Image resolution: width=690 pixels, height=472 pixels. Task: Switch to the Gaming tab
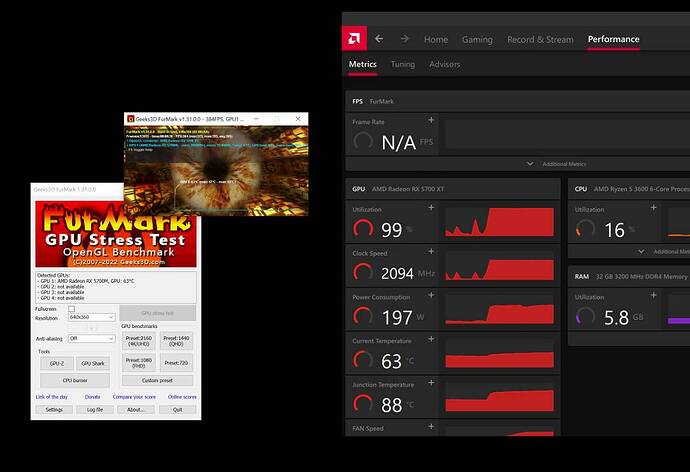coord(477,39)
